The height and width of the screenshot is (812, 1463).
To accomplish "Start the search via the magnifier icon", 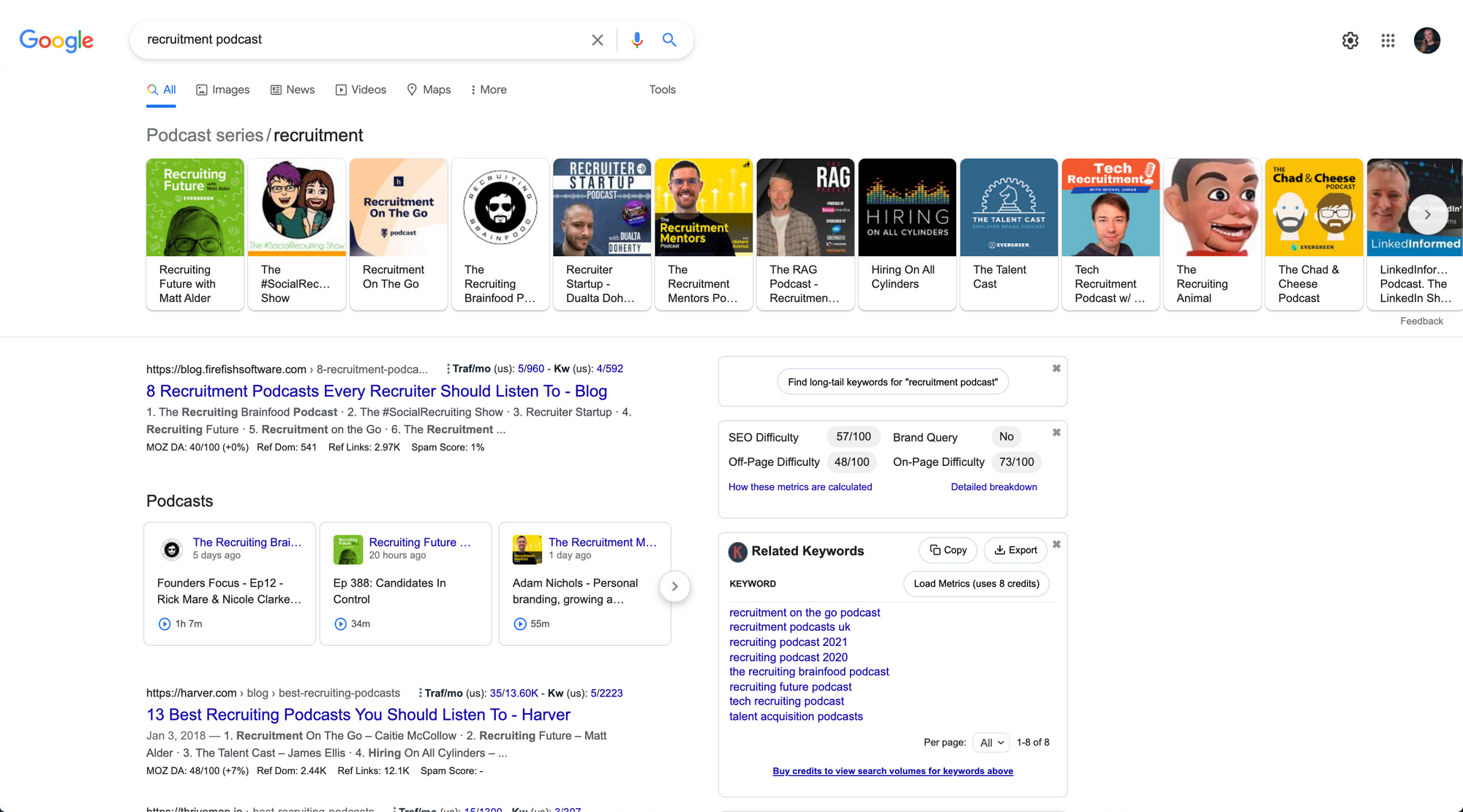I will 669,40.
